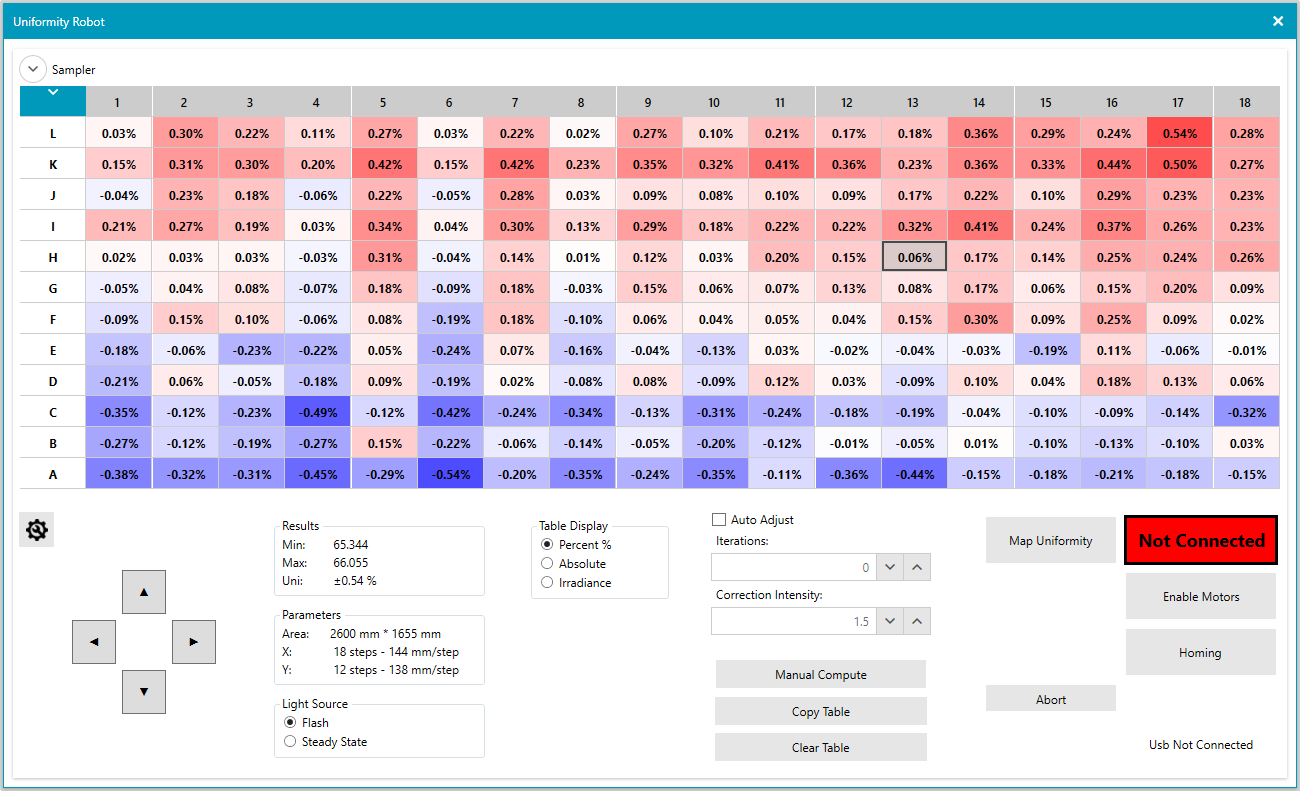
Task: Click the Abort button
Action: pyautogui.click(x=1051, y=699)
